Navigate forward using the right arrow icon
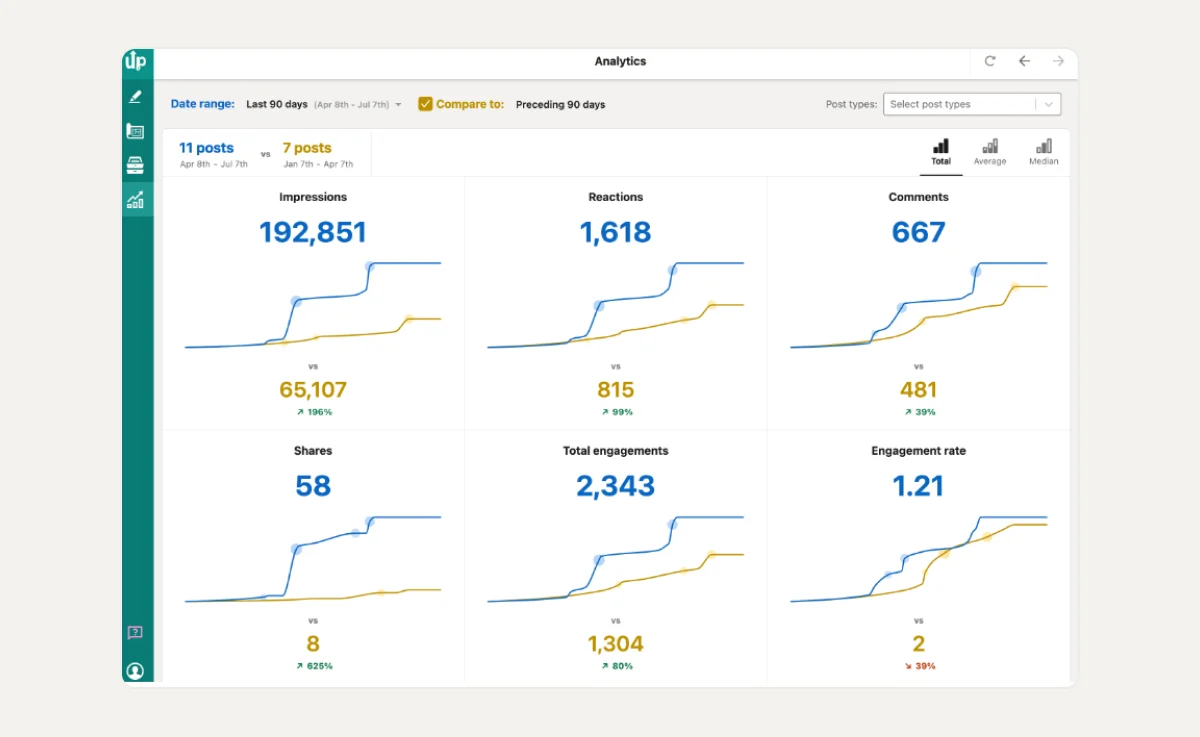Image resolution: width=1200 pixels, height=737 pixels. [1058, 61]
